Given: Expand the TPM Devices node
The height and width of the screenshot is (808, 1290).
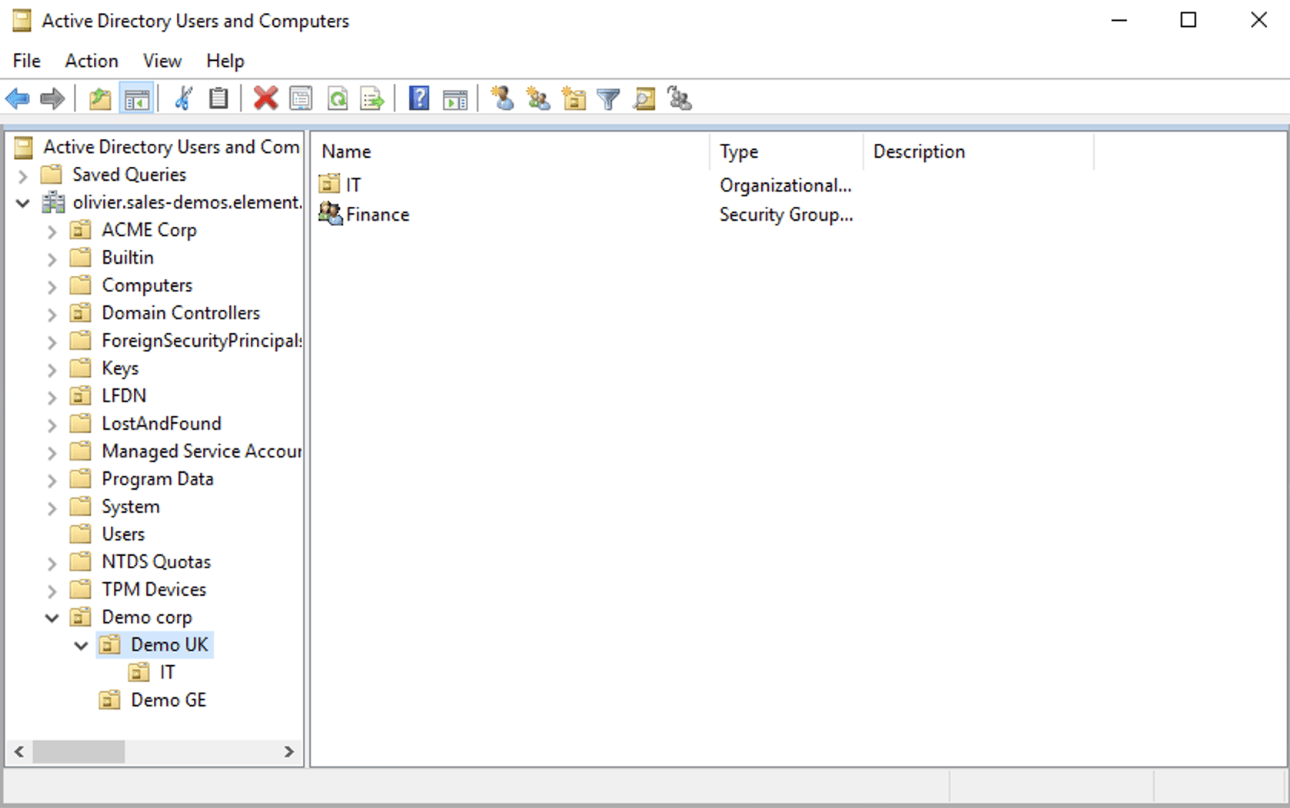Looking at the screenshot, I should pyautogui.click(x=52, y=591).
